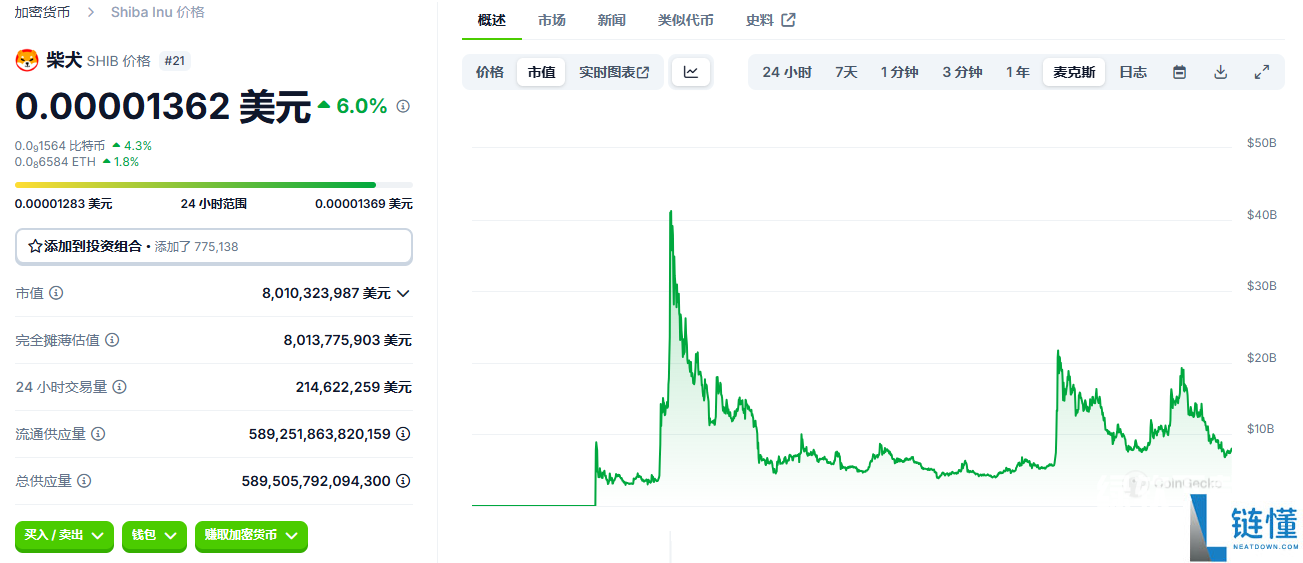Click the ETH price change 1.8%
1303x563 pixels.
click(120, 161)
